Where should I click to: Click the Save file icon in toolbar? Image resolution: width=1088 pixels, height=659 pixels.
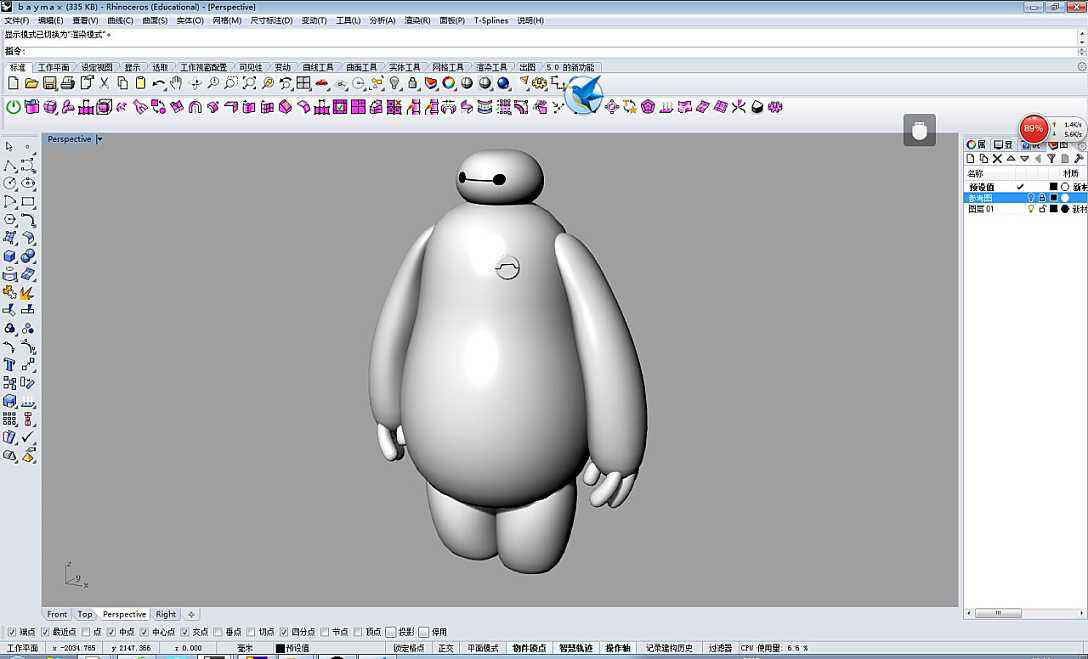pos(50,83)
